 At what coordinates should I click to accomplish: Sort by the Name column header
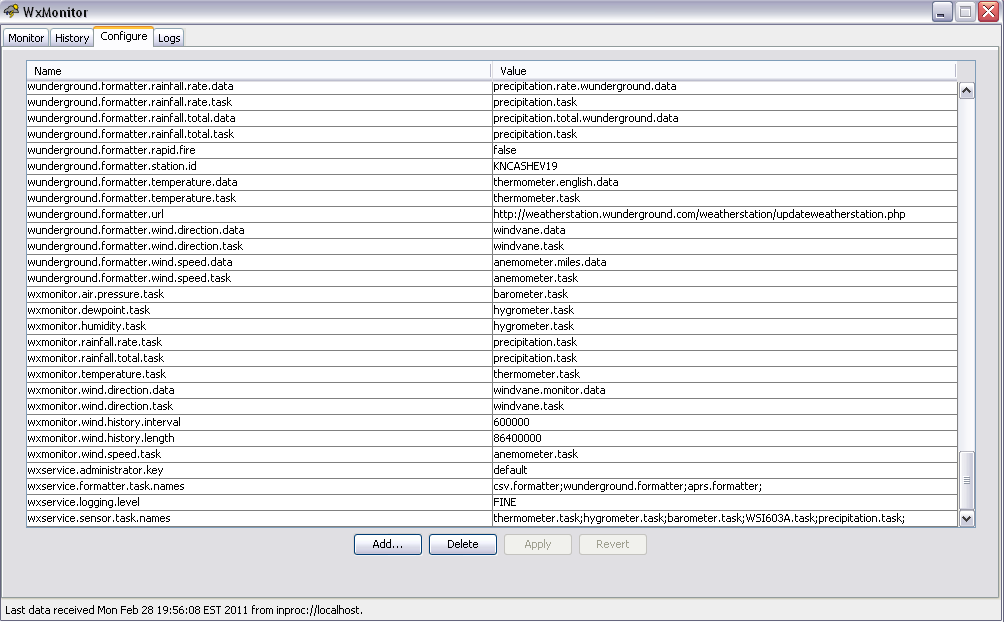click(x=258, y=71)
